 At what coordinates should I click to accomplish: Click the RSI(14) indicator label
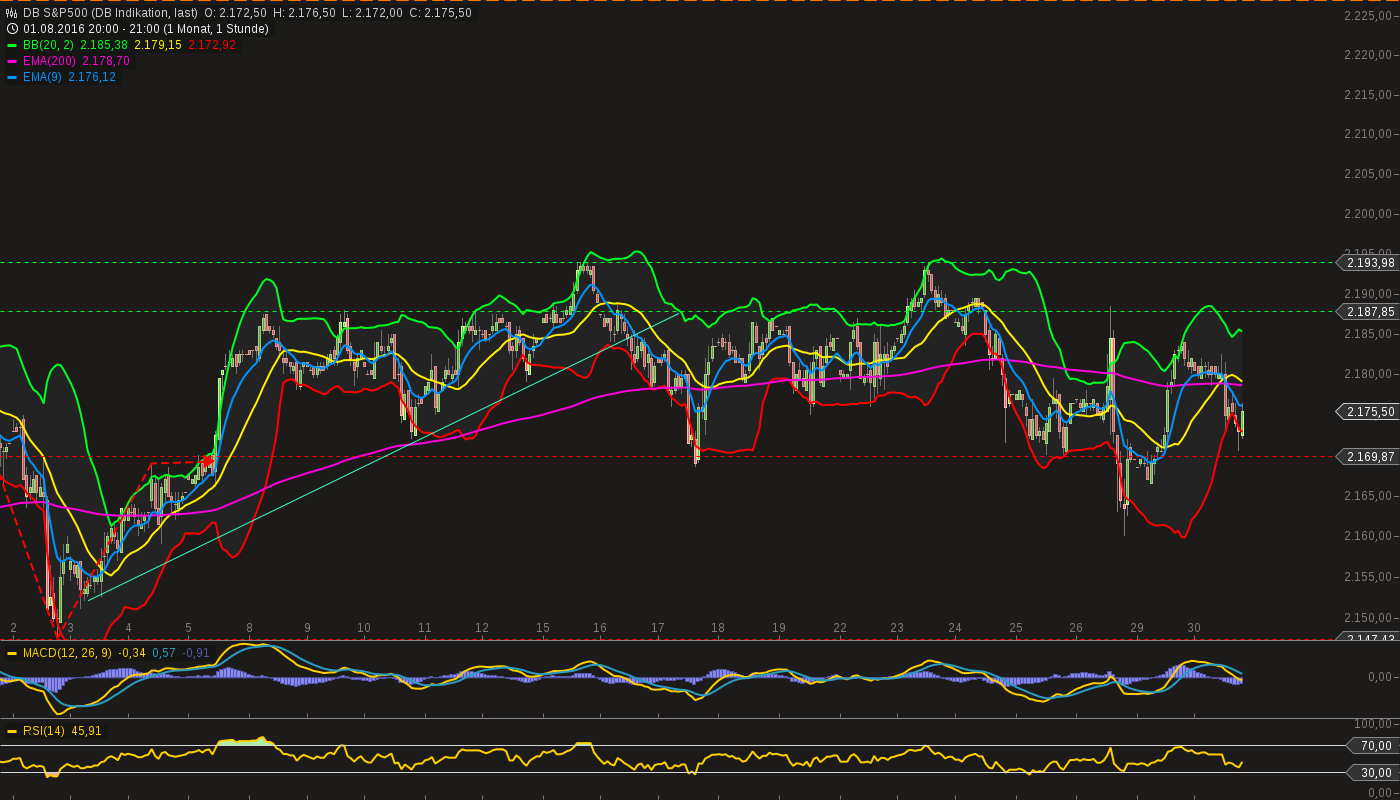pyautogui.click(x=44, y=731)
